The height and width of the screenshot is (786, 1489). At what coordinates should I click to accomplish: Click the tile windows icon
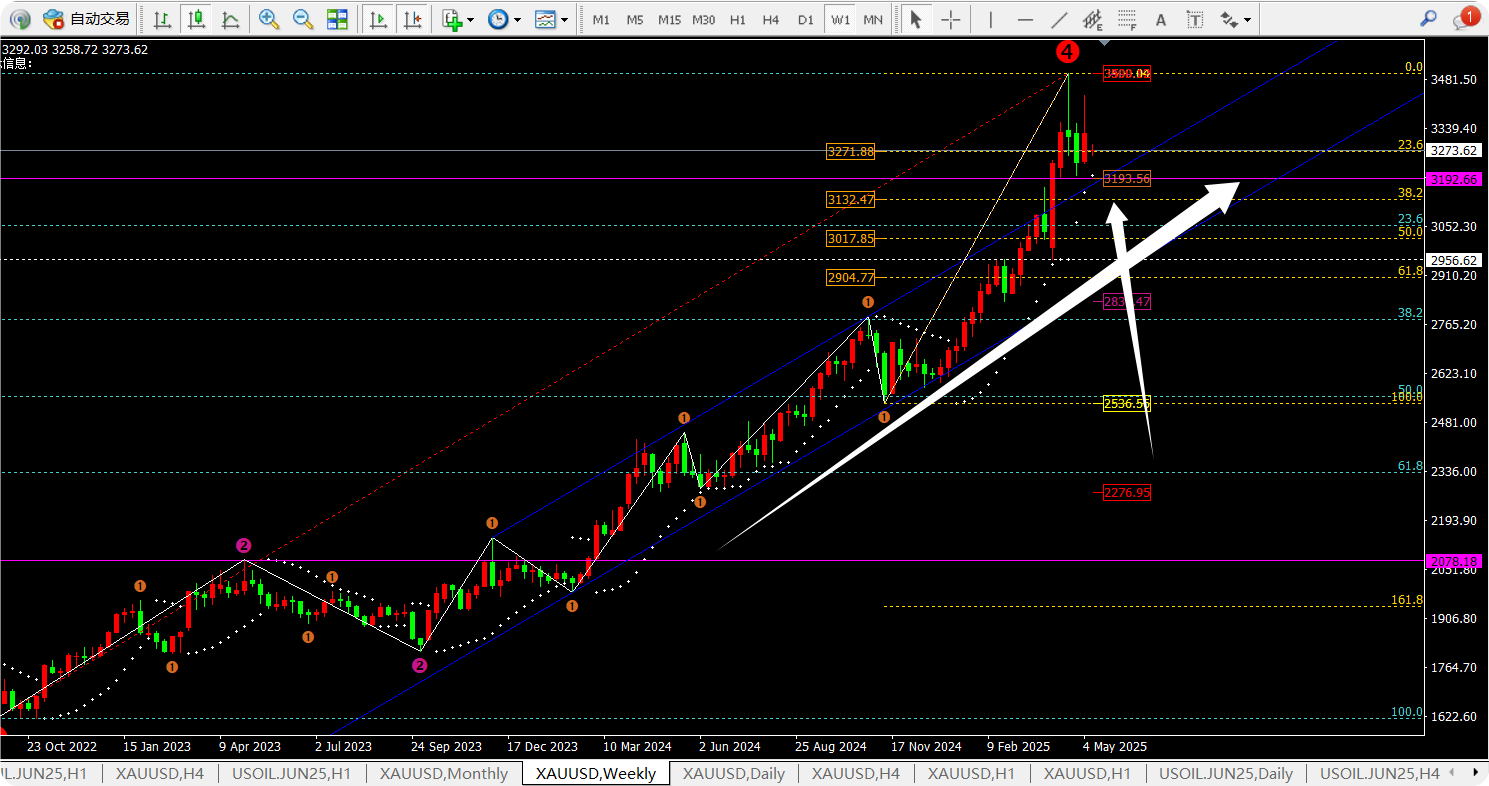(338, 19)
